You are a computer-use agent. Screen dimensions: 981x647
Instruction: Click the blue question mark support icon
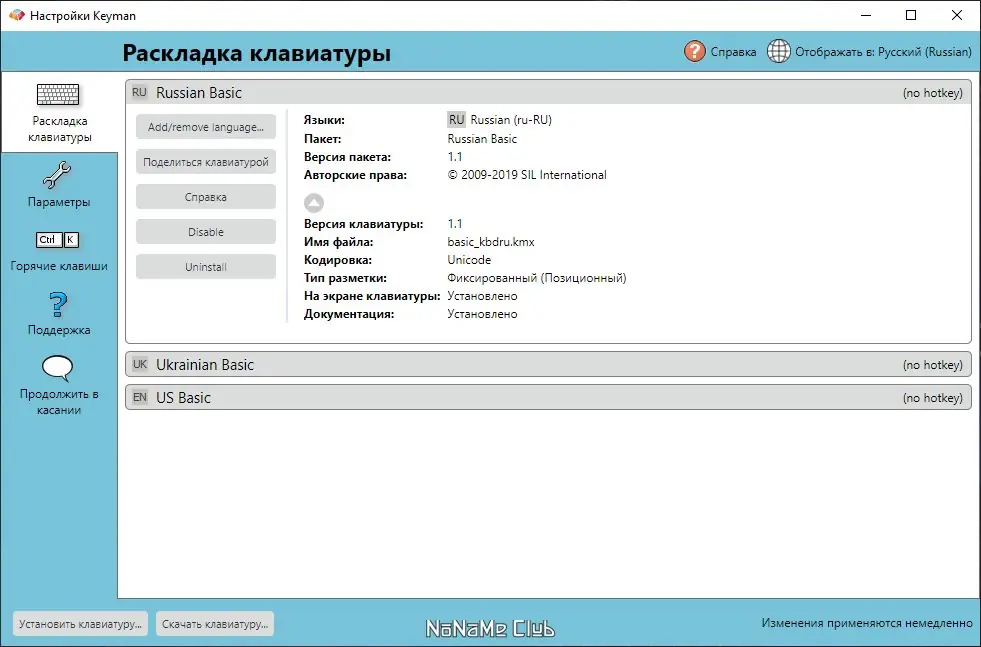point(58,305)
